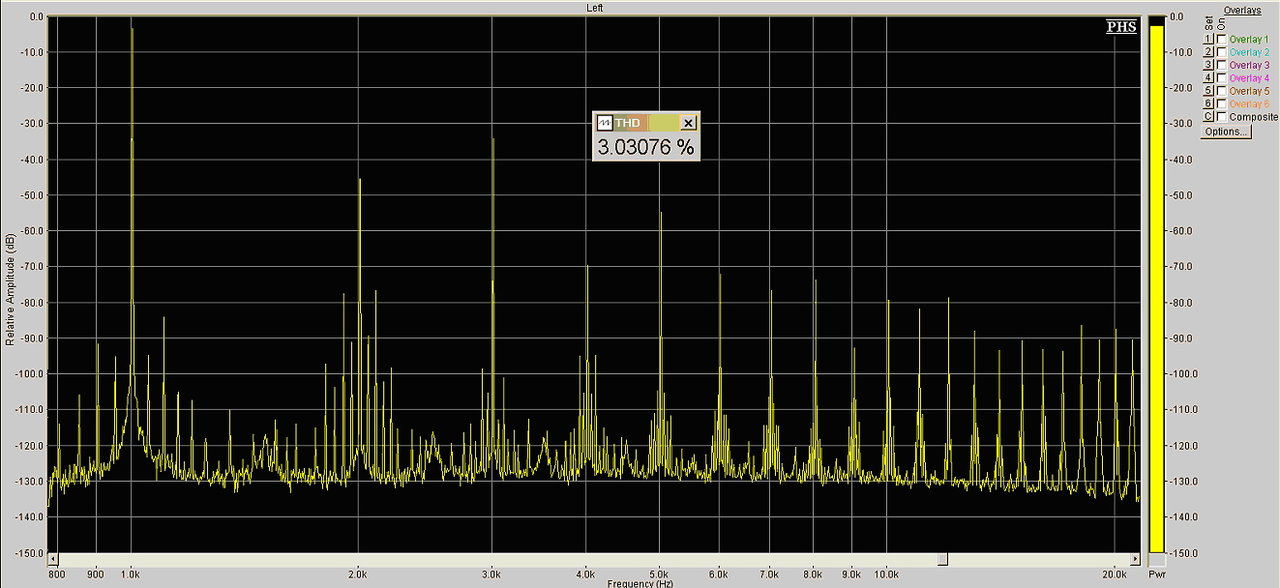Click the Set button for Overlay 1
The image size is (1280, 588).
(x=1208, y=39)
